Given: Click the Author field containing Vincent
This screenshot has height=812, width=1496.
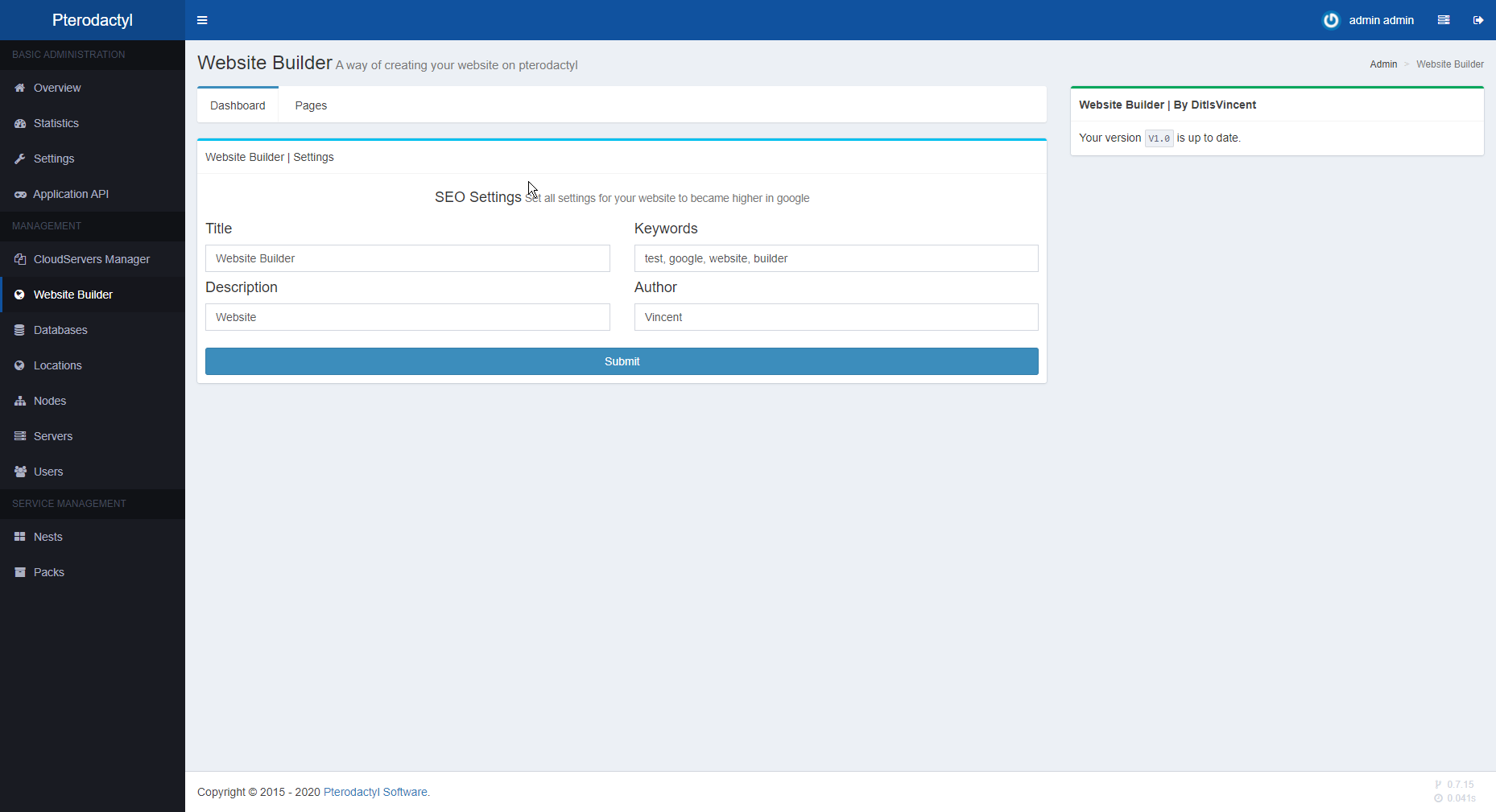Looking at the screenshot, I should click(836, 317).
